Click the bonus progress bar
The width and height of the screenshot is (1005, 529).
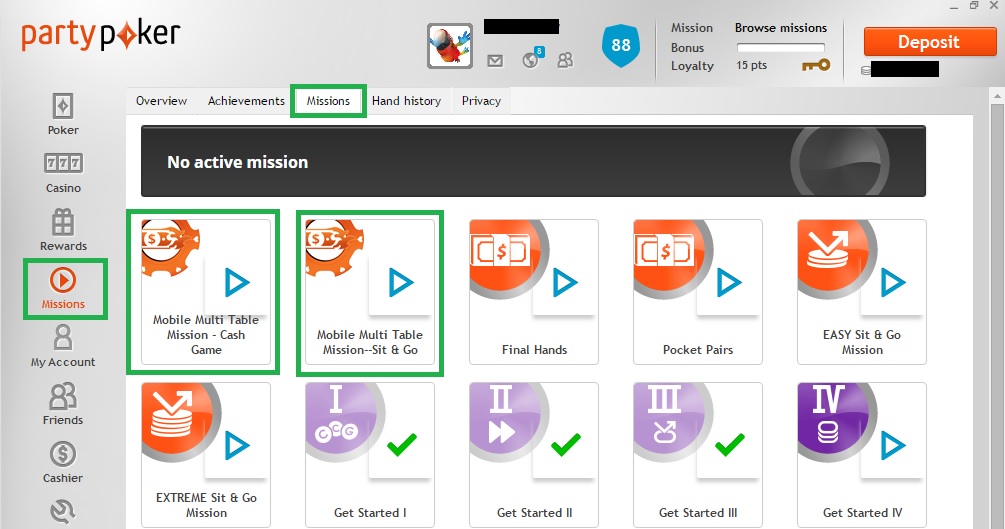(781, 47)
